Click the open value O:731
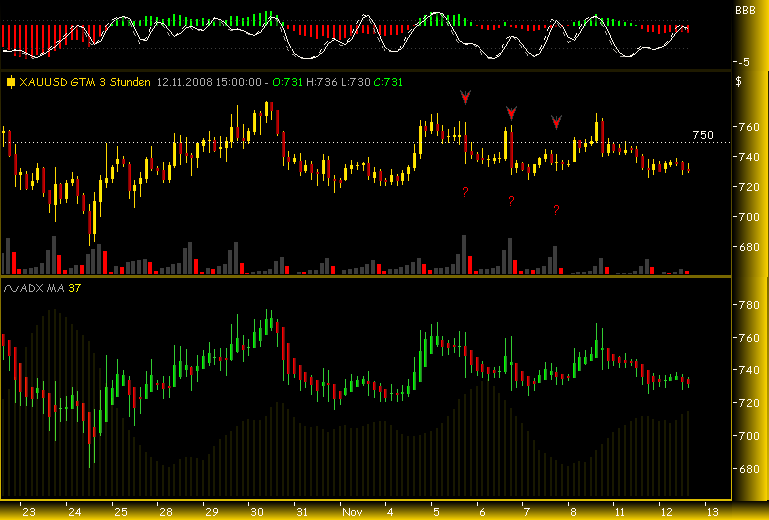 [x=287, y=83]
